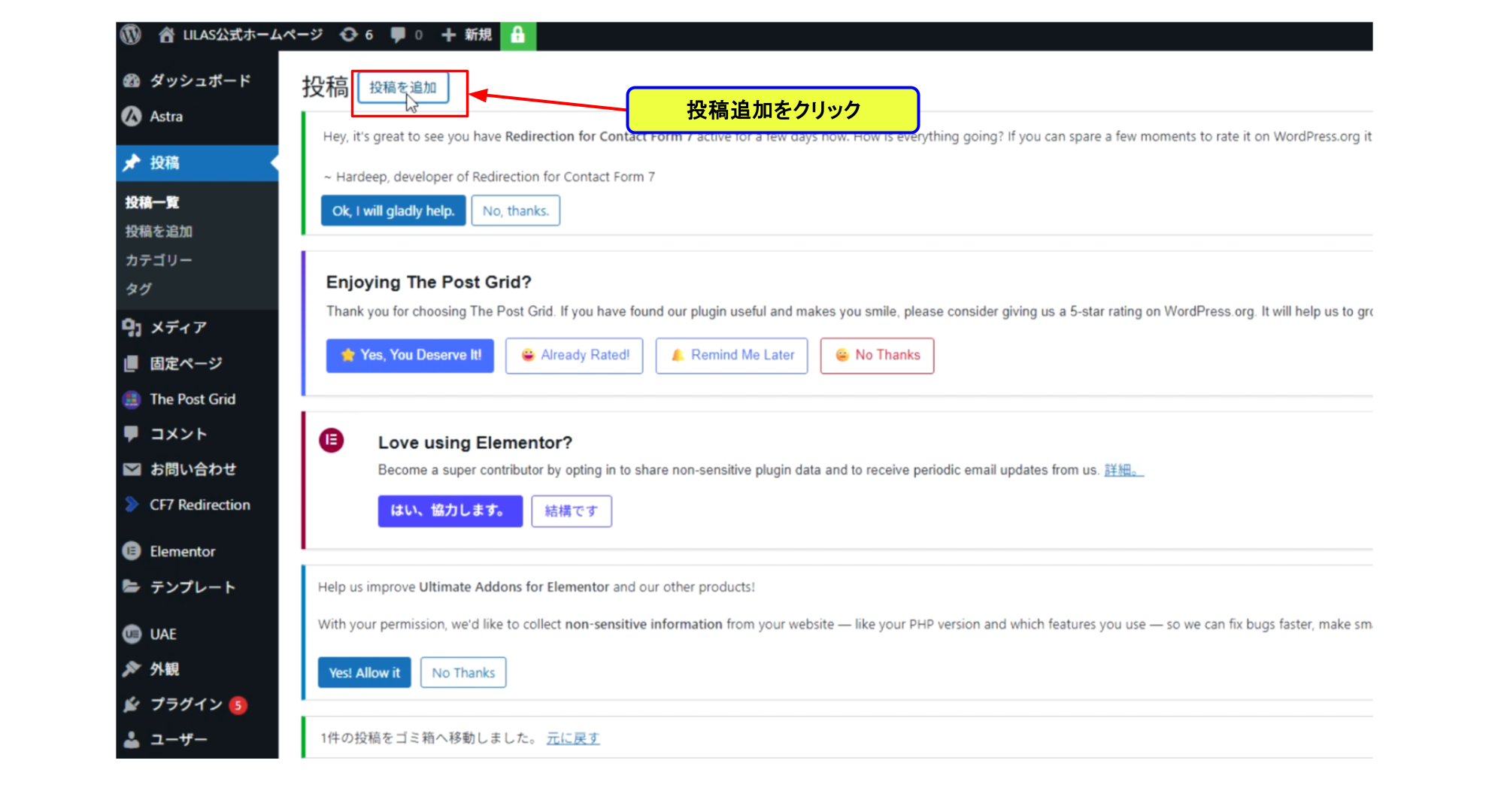The width and height of the screenshot is (1489, 812).
Task: Click the home icon beside LILAS公式ホームページ
Action: (167, 35)
